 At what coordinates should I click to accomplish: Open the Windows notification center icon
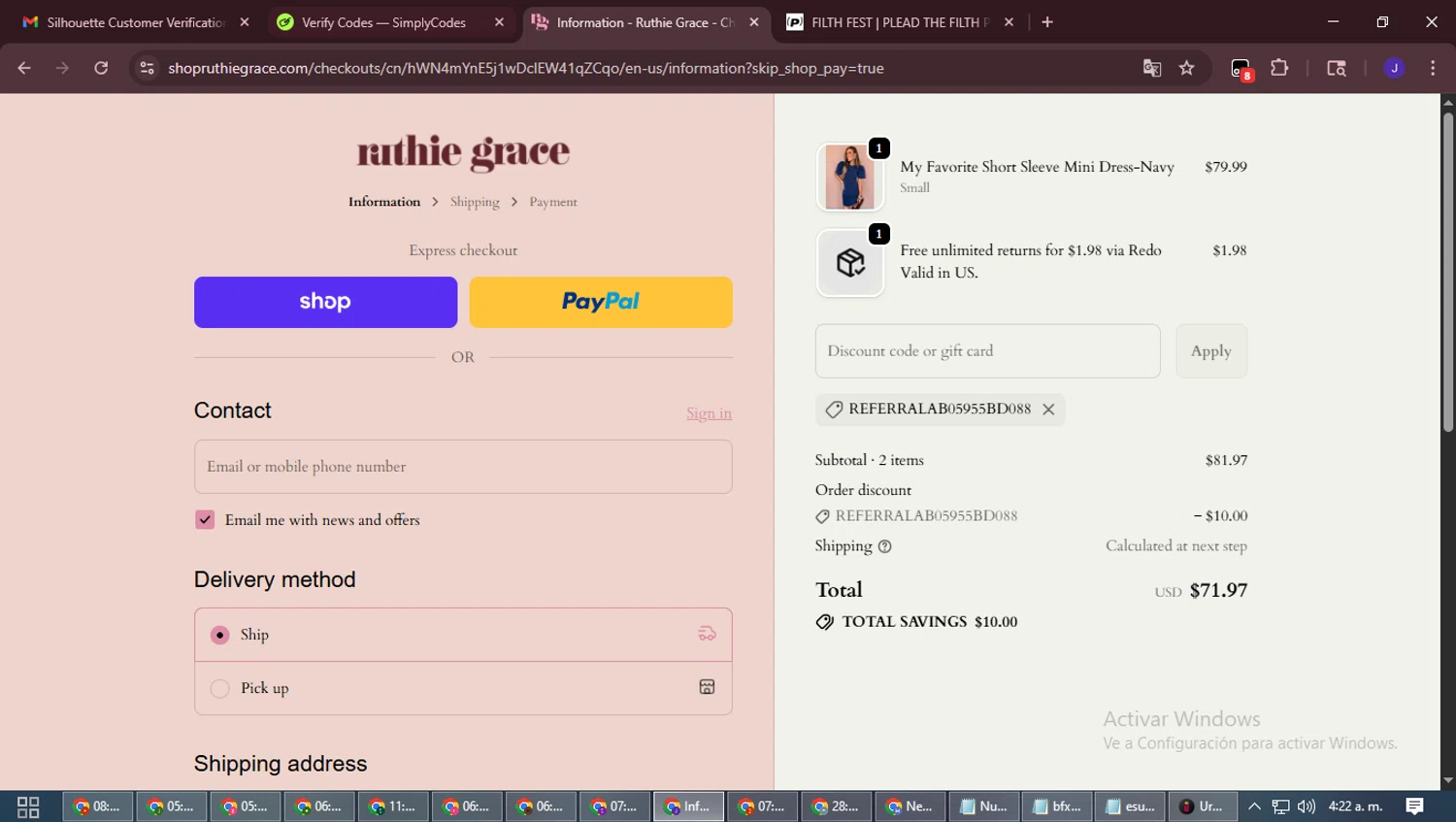[x=1415, y=806]
